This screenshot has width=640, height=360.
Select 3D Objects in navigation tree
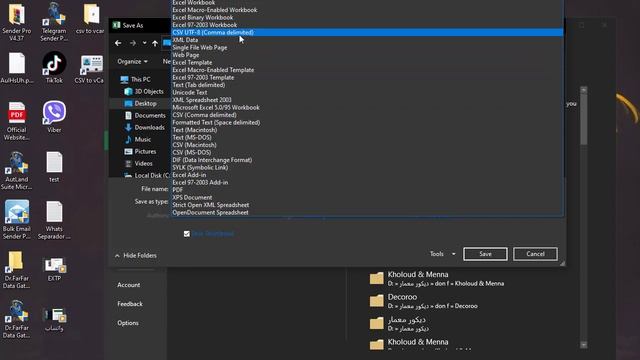click(144, 91)
